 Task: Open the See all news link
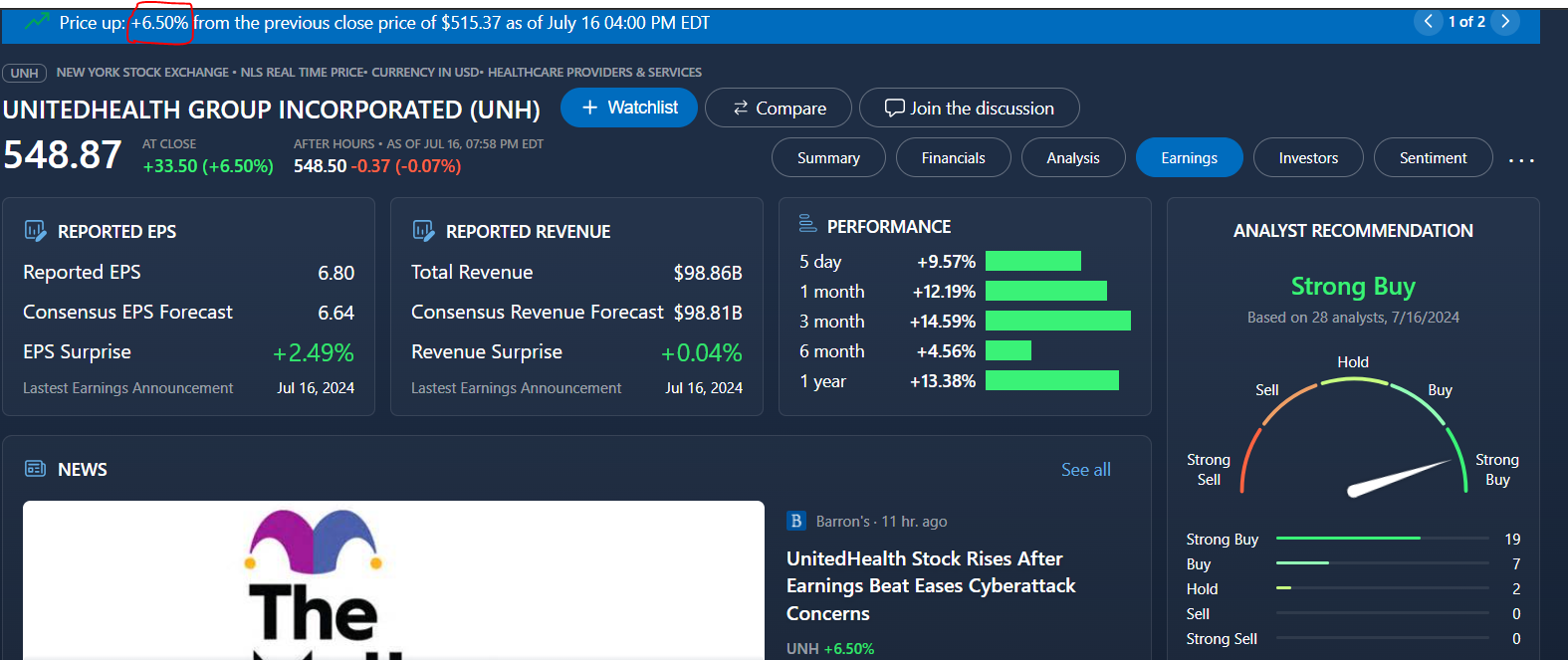coord(1085,470)
